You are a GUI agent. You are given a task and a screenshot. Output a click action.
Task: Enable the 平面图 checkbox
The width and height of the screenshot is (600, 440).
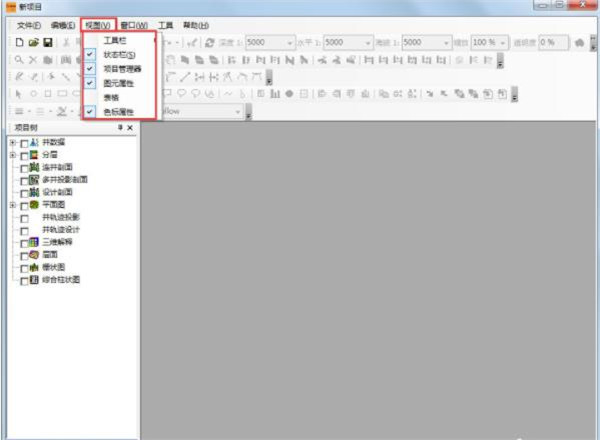coord(24,205)
